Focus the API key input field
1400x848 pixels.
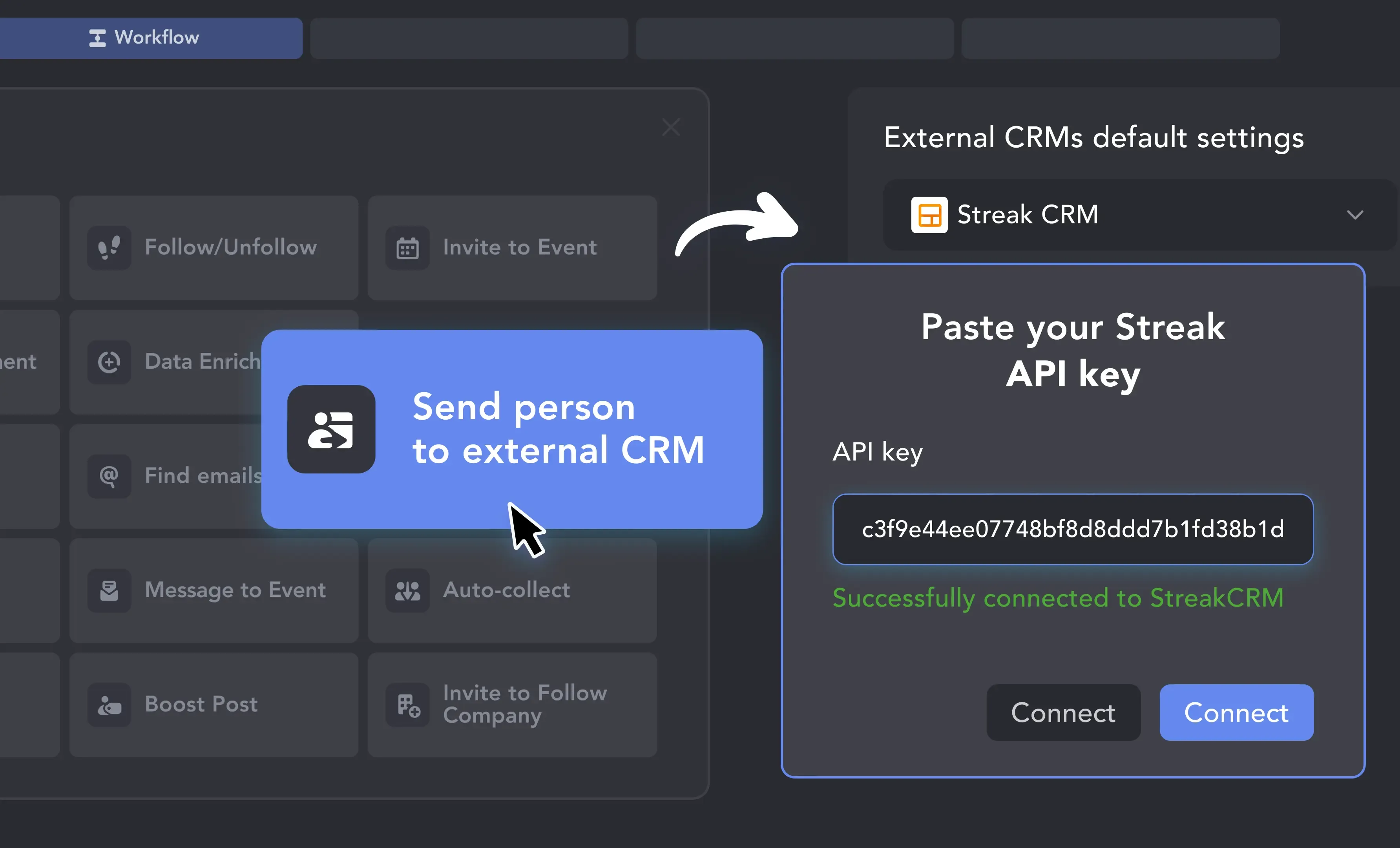[x=1073, y=529]
